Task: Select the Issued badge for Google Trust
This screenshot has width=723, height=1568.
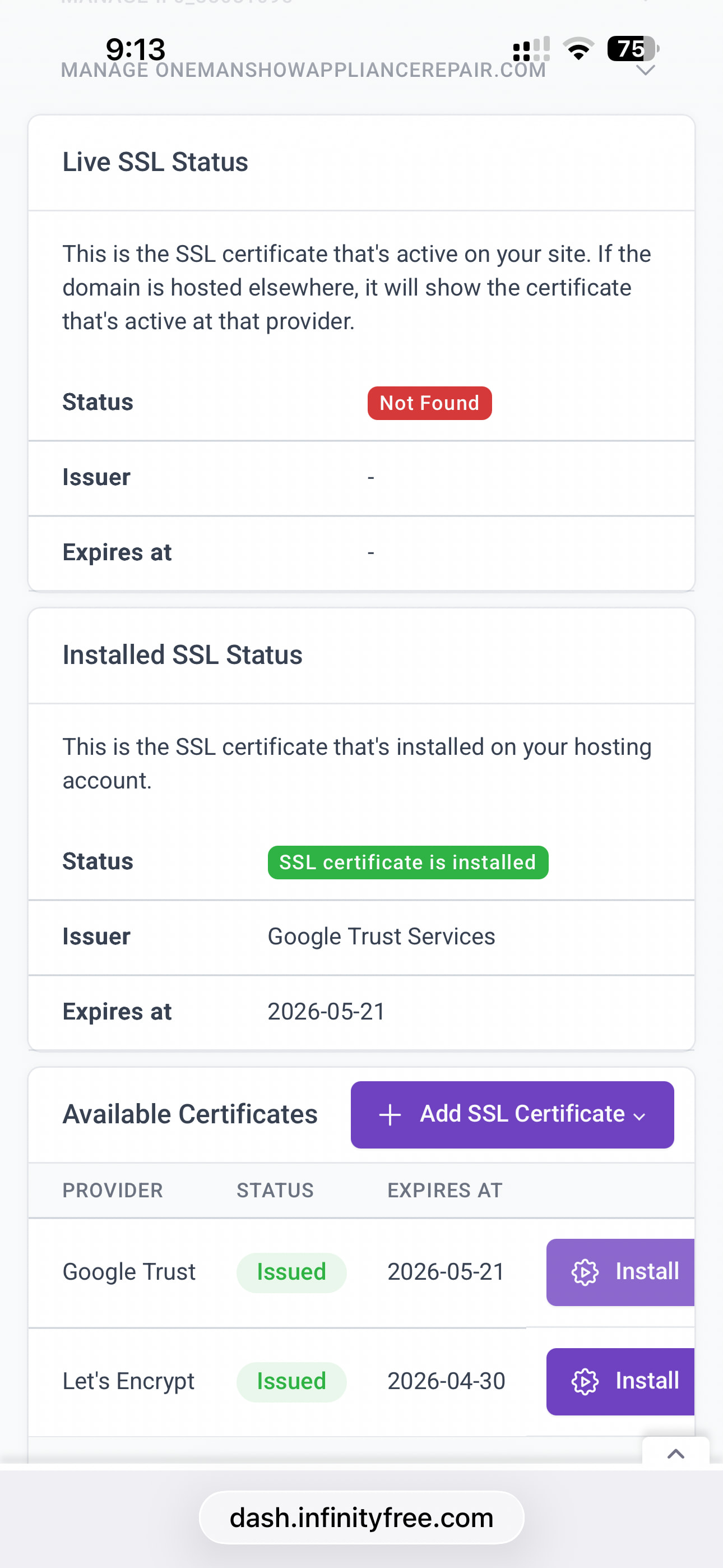Action: coord(291,1272)
